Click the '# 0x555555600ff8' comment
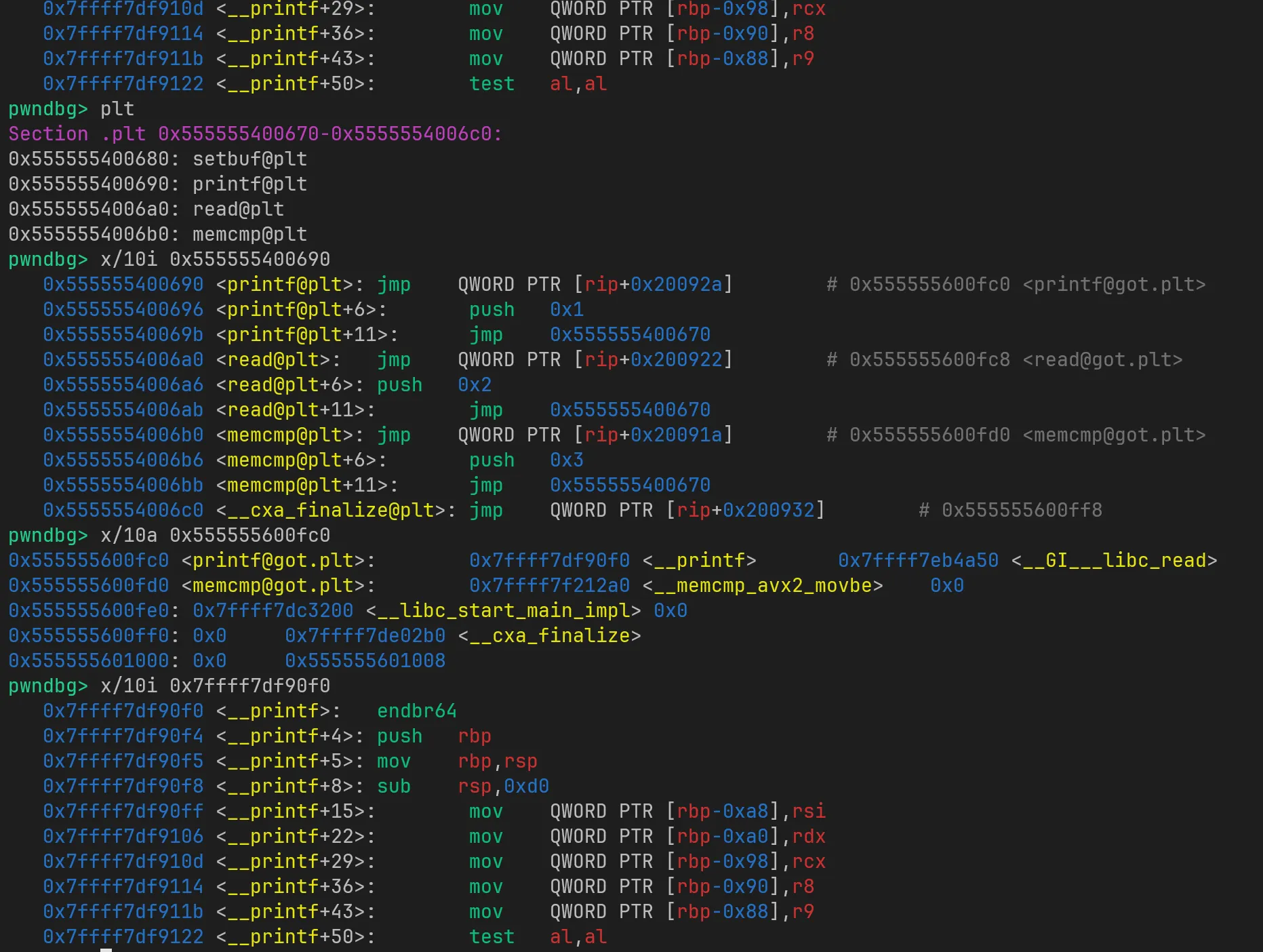 tap(1010, 511)
